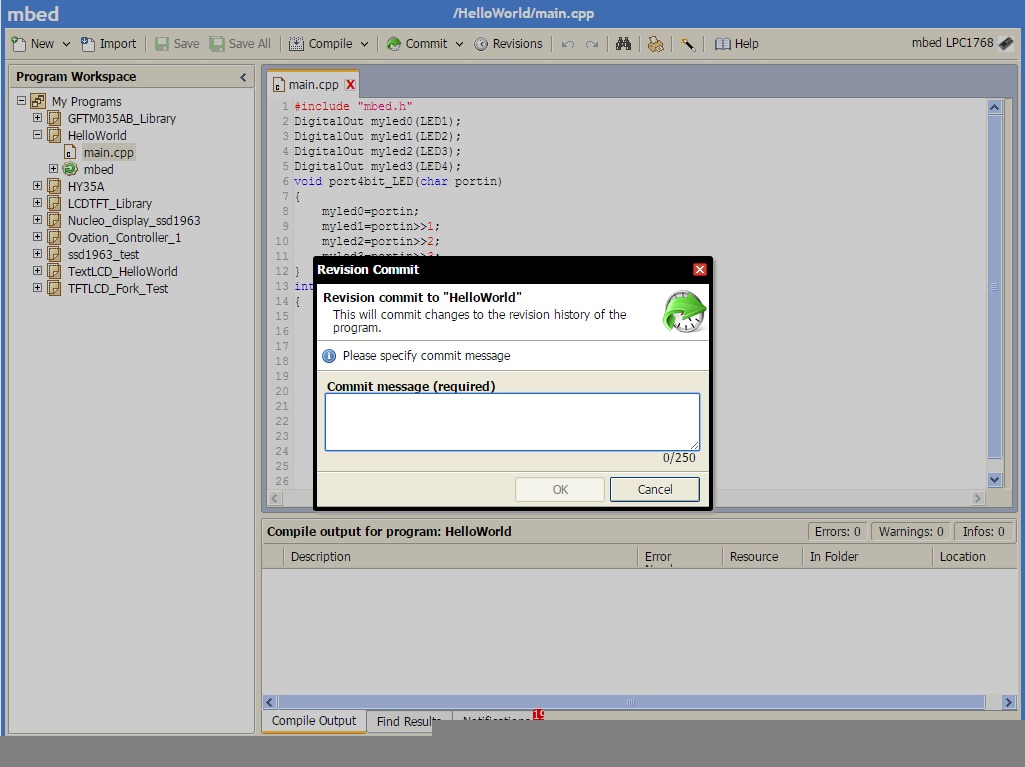
Task: Open the Commit dropdown arrow
Action: pyautogui.click(x=459, y=44)
